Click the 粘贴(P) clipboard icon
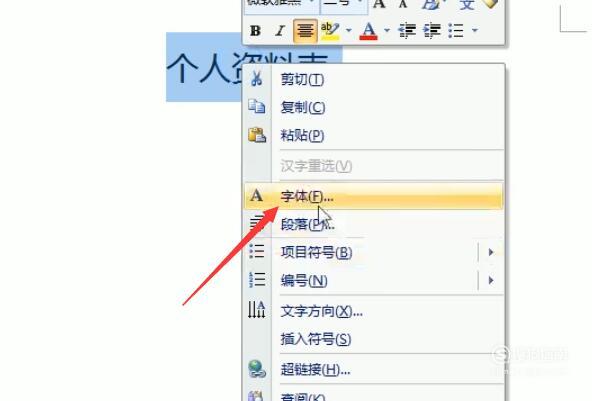 point(257,135)
